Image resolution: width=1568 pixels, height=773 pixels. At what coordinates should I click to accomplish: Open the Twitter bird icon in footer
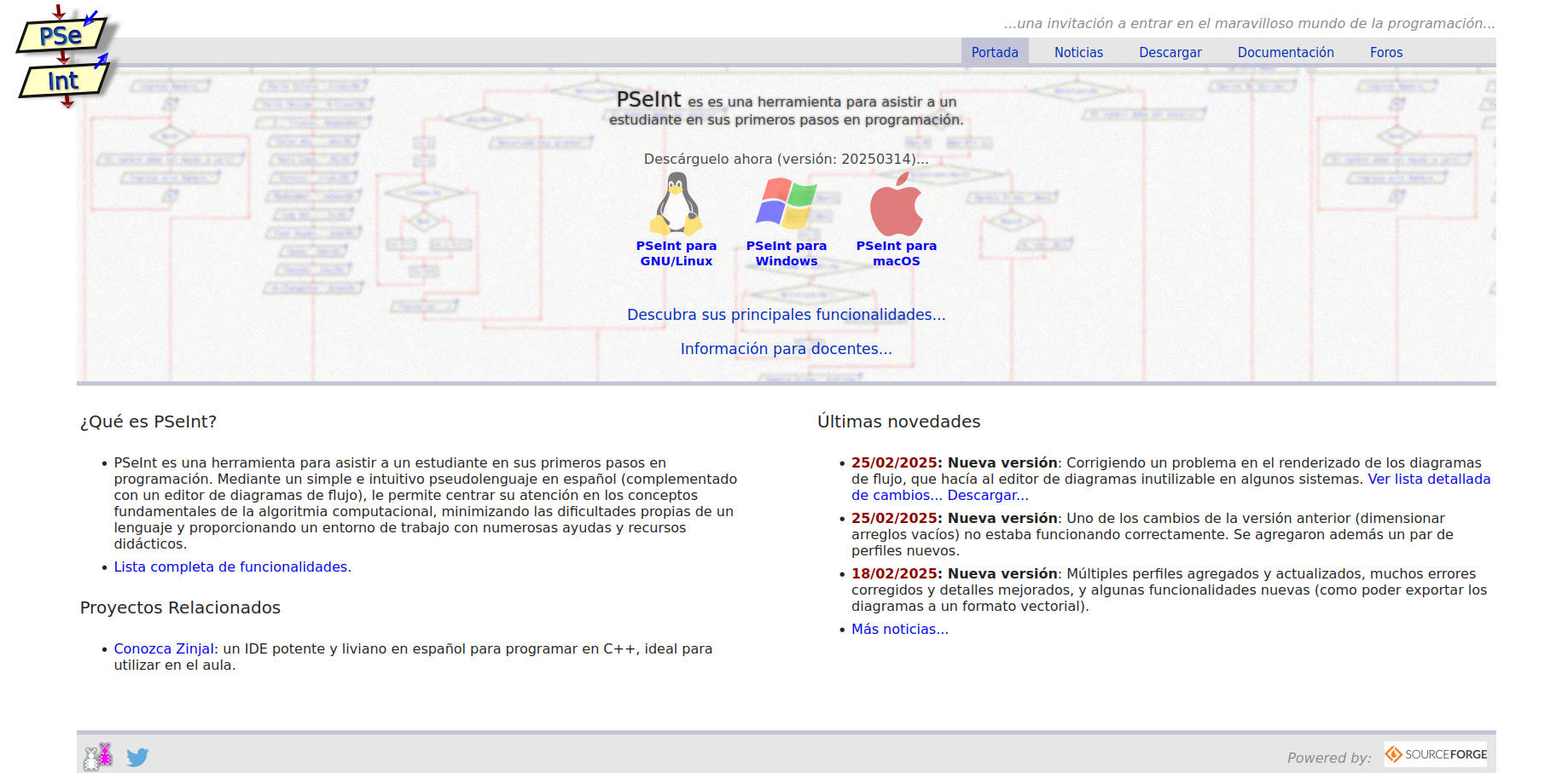click(x=137, y=757)
